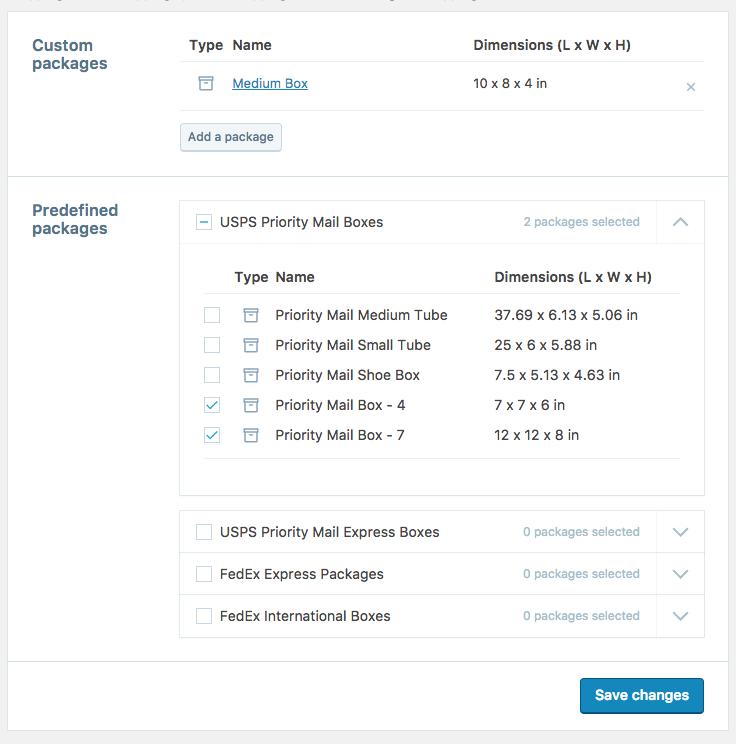Uncheck Priority Mail Box - 7
The height and width of the screenshot is (744, 736).
tap(212, 435)
